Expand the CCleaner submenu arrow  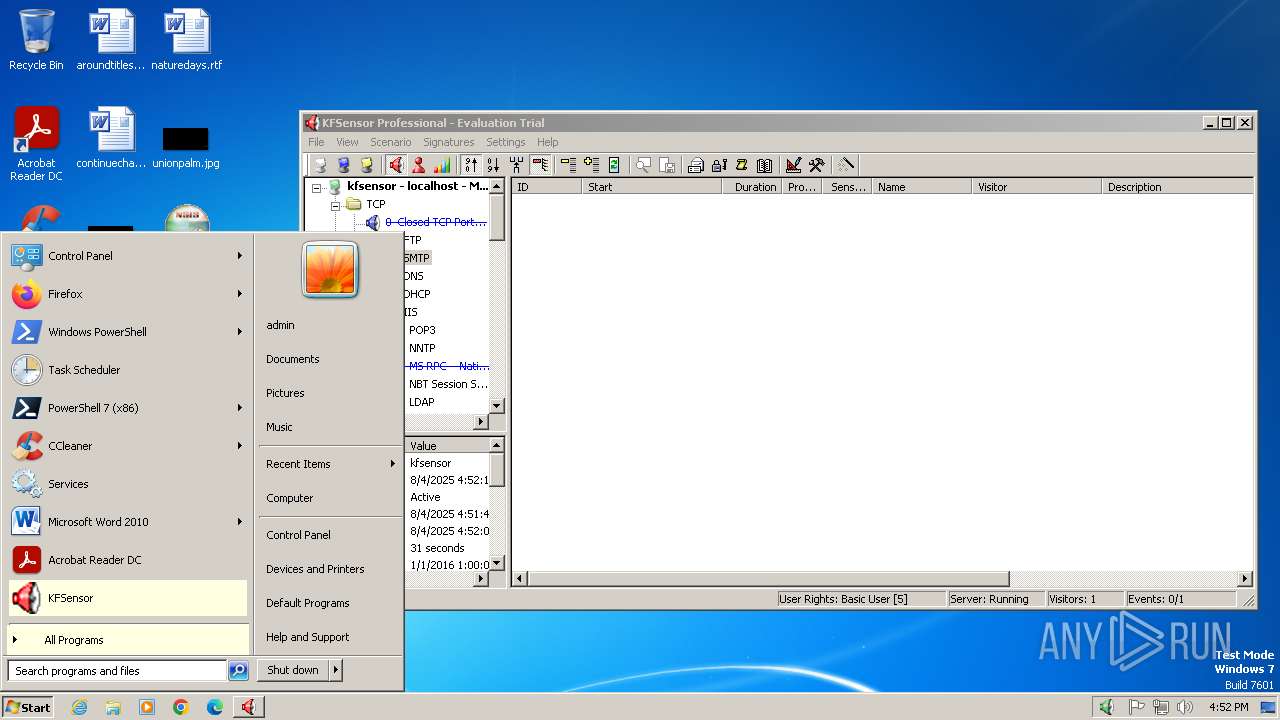click(239, 446)
